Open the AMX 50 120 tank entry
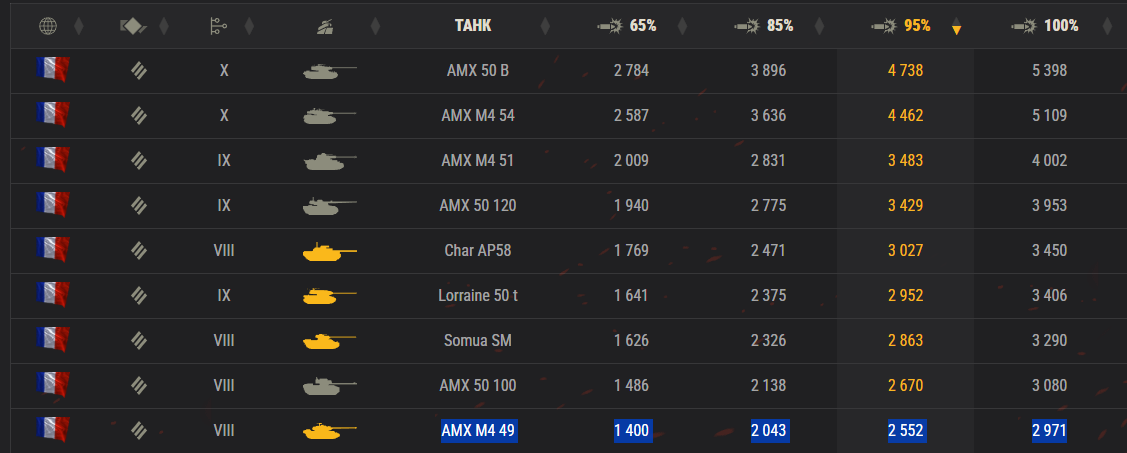The height and width of the screenshot is (453, 1127). tap(478, 206)
